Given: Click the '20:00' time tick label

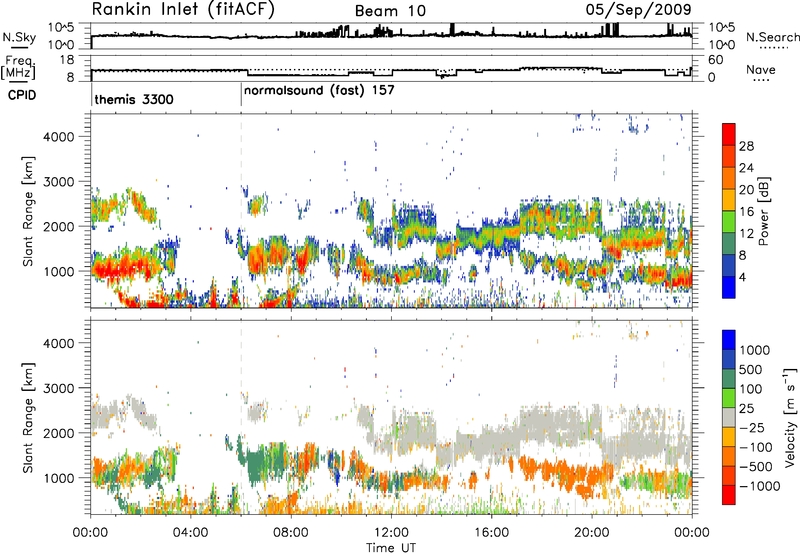Looking at the screenshot, I should 591,533.
